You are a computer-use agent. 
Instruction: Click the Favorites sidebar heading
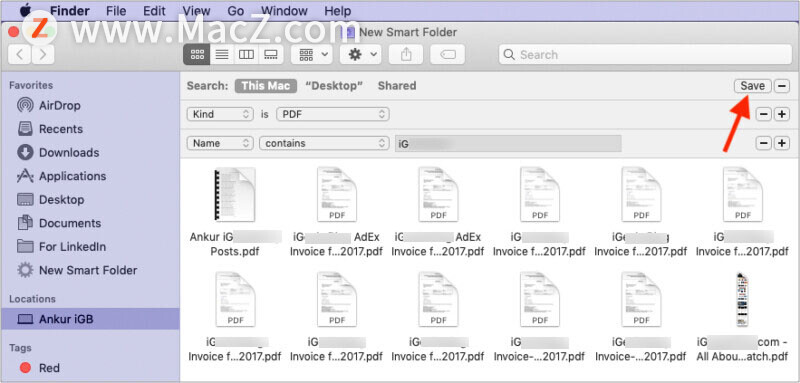31,85
